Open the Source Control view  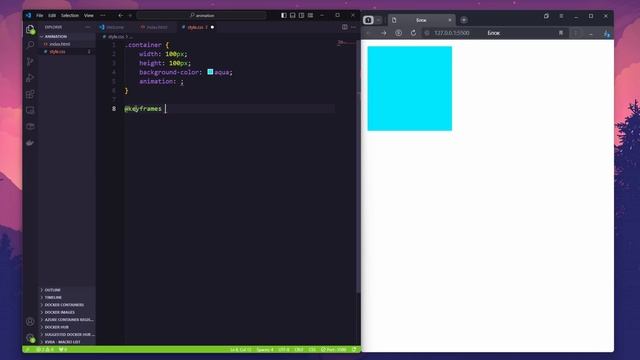30,62
